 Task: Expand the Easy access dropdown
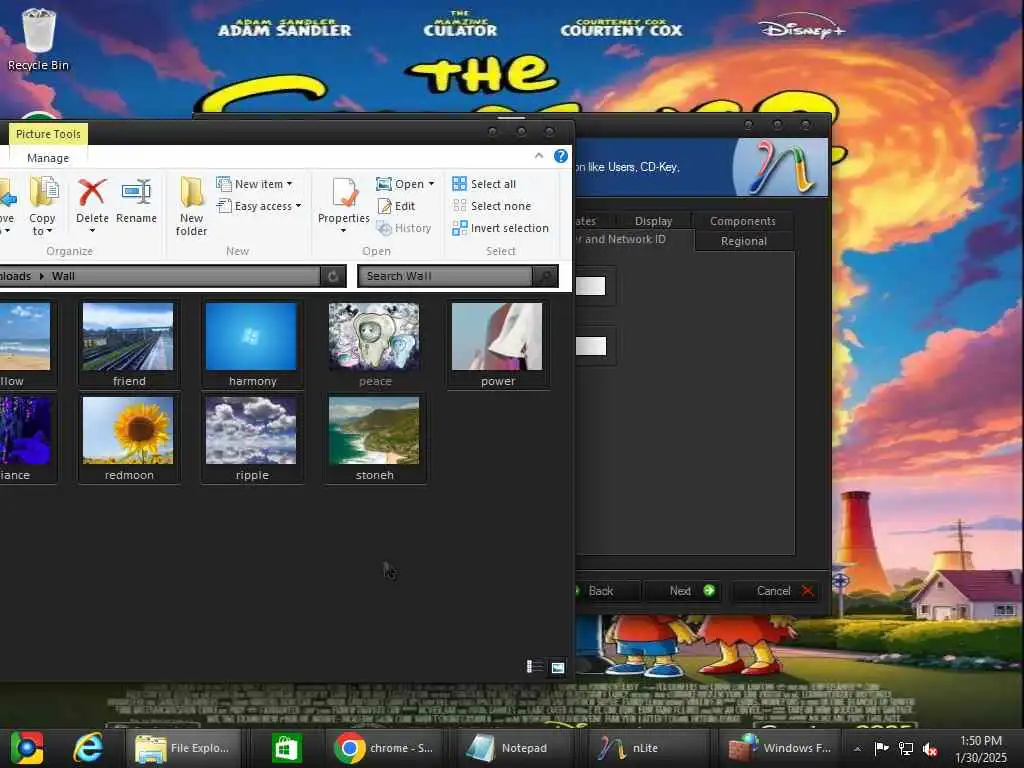298,206
